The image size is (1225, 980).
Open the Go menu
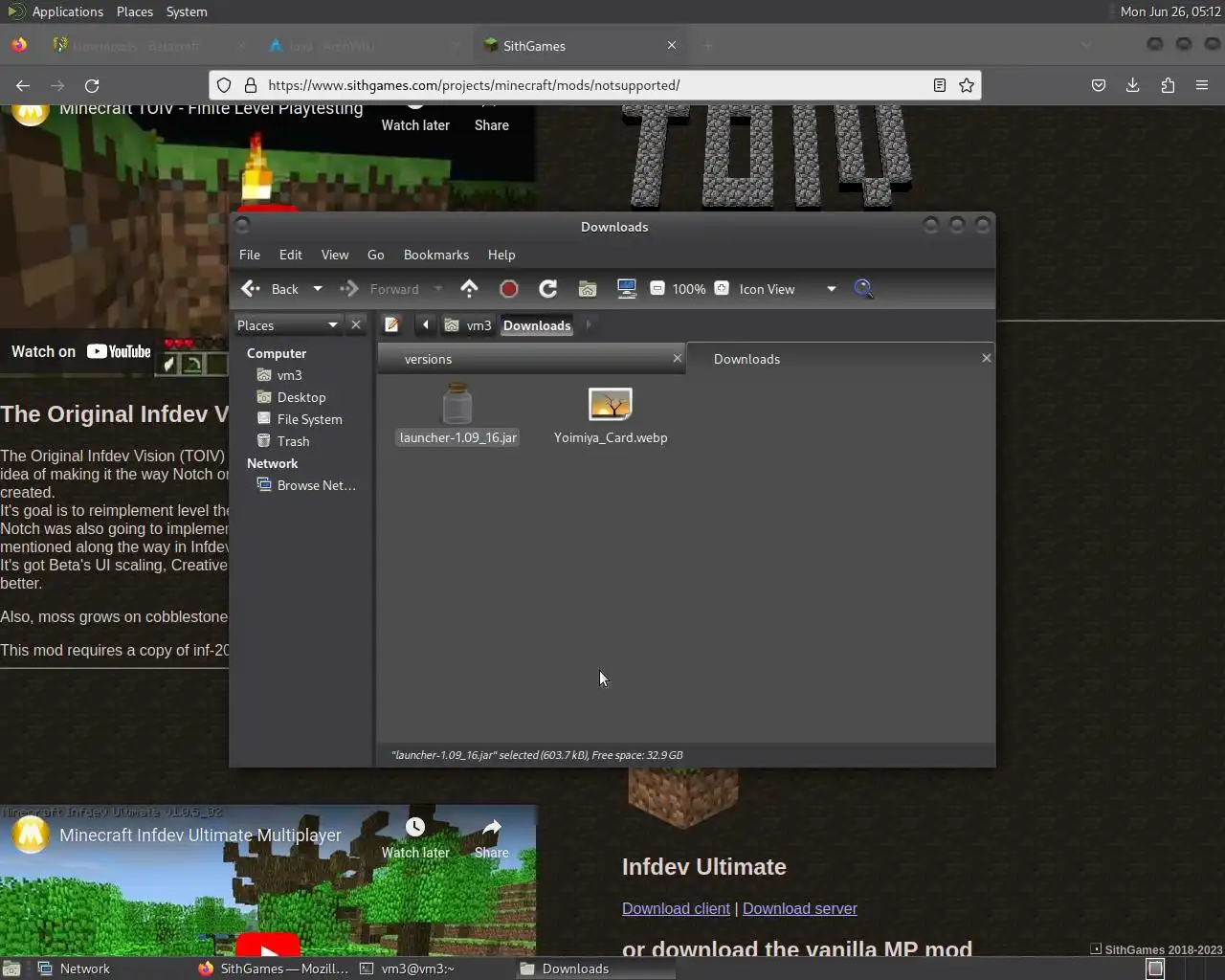pyautogui.click(x=376, y=255)
